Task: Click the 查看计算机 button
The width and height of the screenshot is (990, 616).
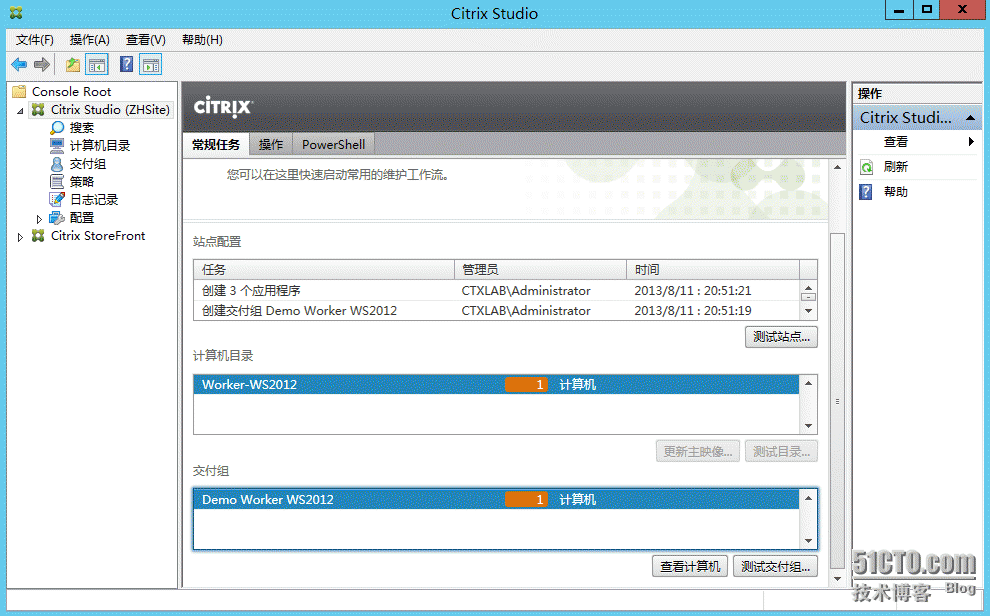Action: (690, 567)
